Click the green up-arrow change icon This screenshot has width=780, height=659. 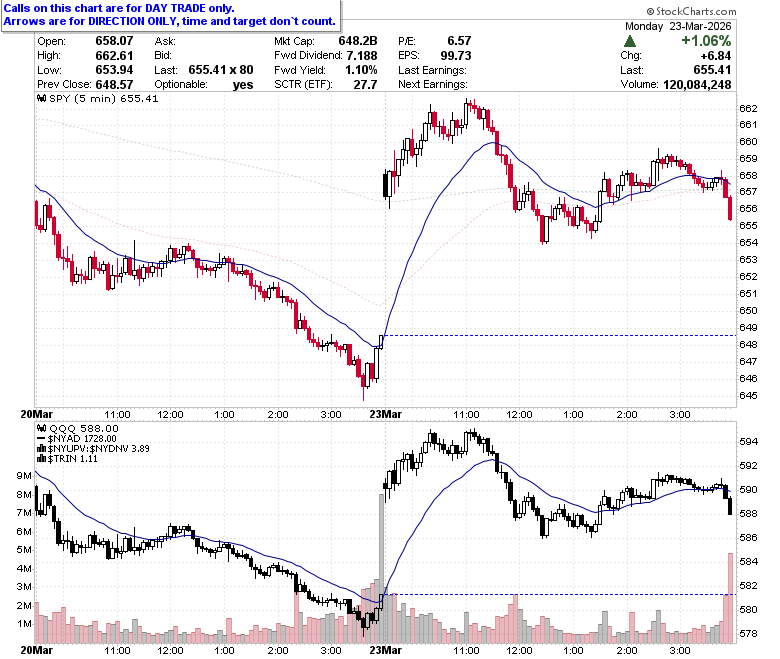tap(630, 41)
